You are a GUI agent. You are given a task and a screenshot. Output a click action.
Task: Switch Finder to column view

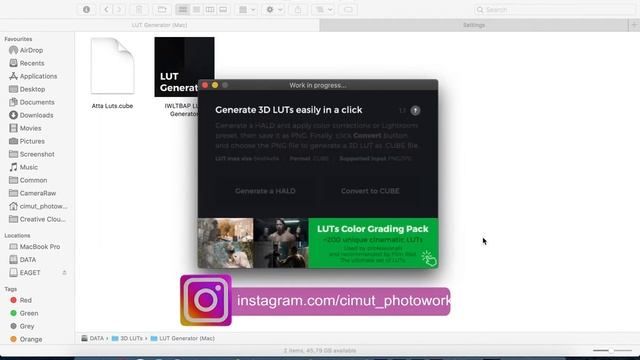click(x=210, y=9)
